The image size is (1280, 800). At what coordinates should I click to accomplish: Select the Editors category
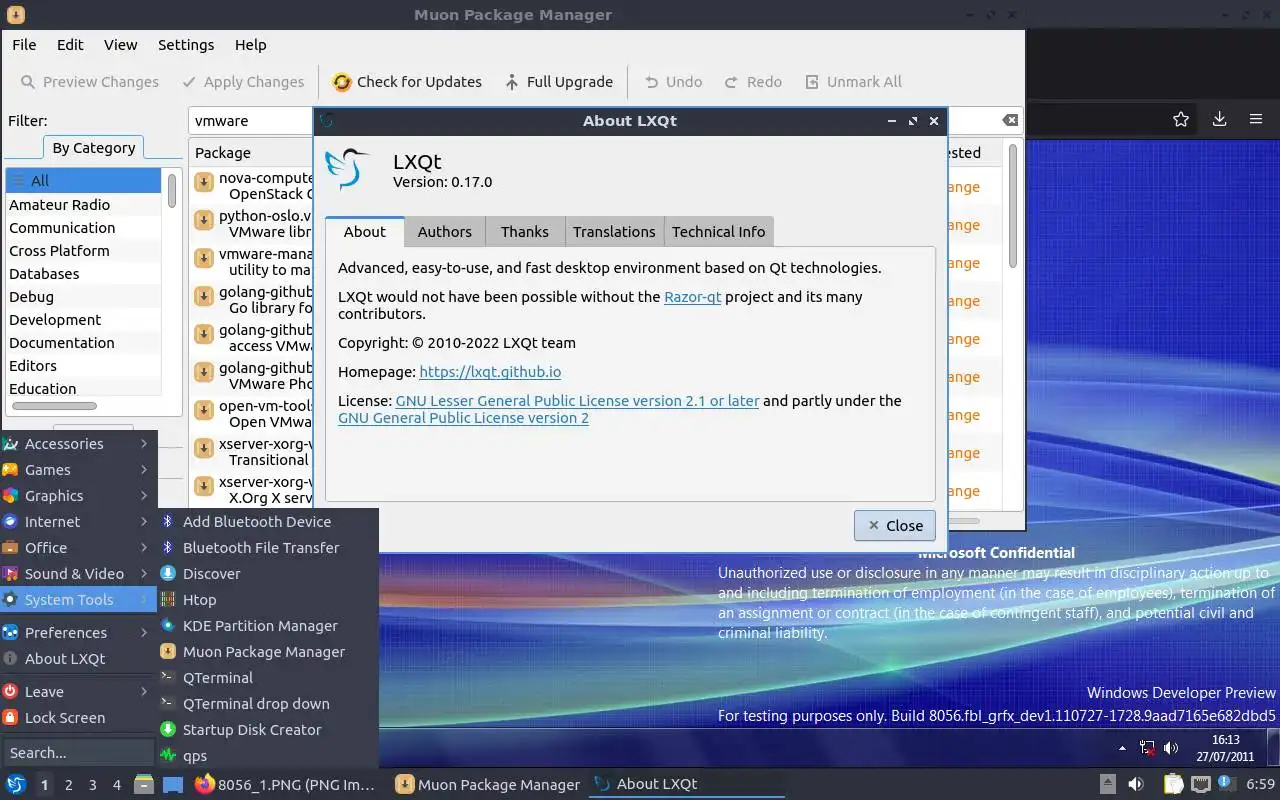tap(84, 365)
